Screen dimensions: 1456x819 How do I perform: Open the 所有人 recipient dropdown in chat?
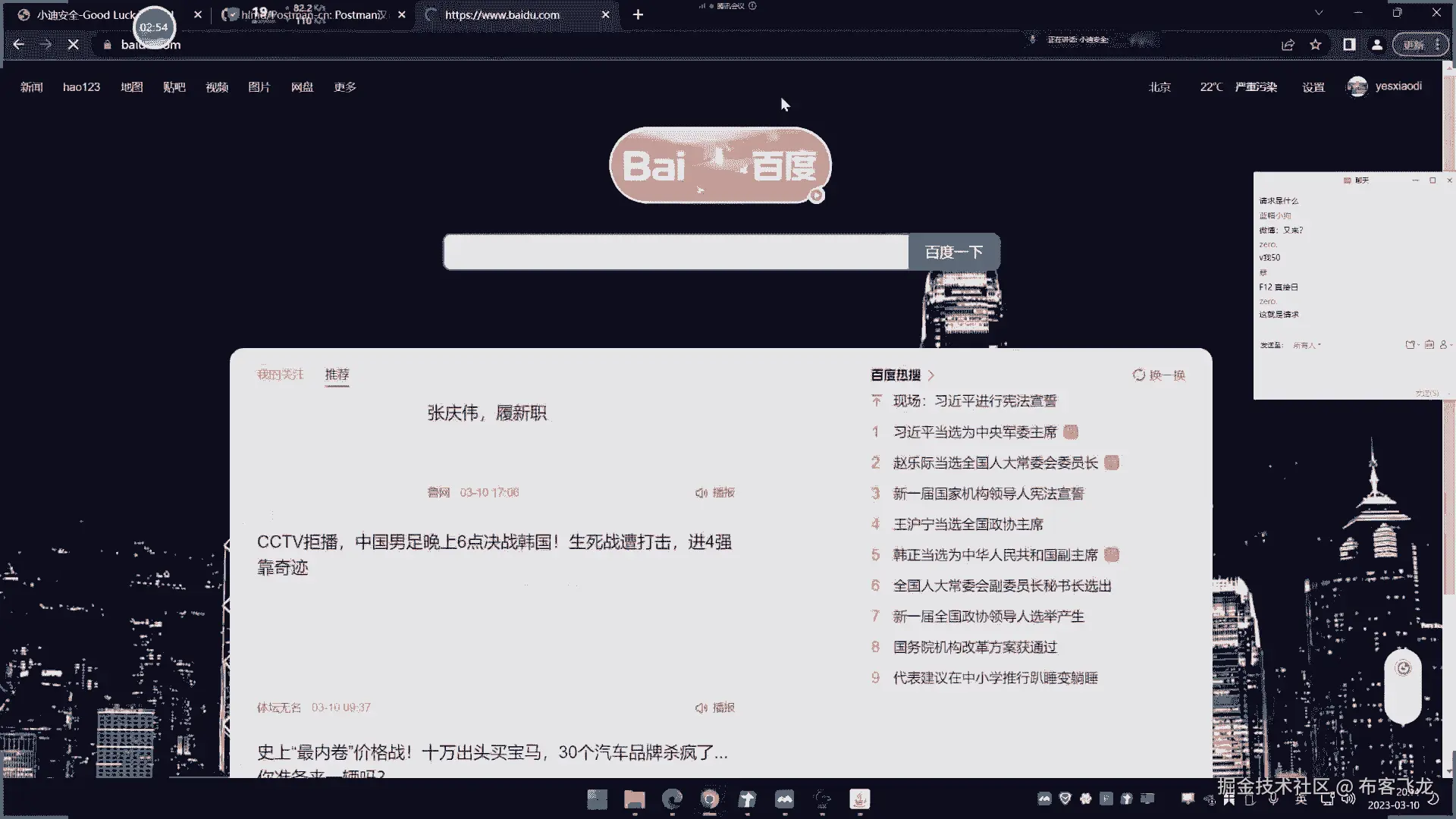click(x=1307, y=345)
